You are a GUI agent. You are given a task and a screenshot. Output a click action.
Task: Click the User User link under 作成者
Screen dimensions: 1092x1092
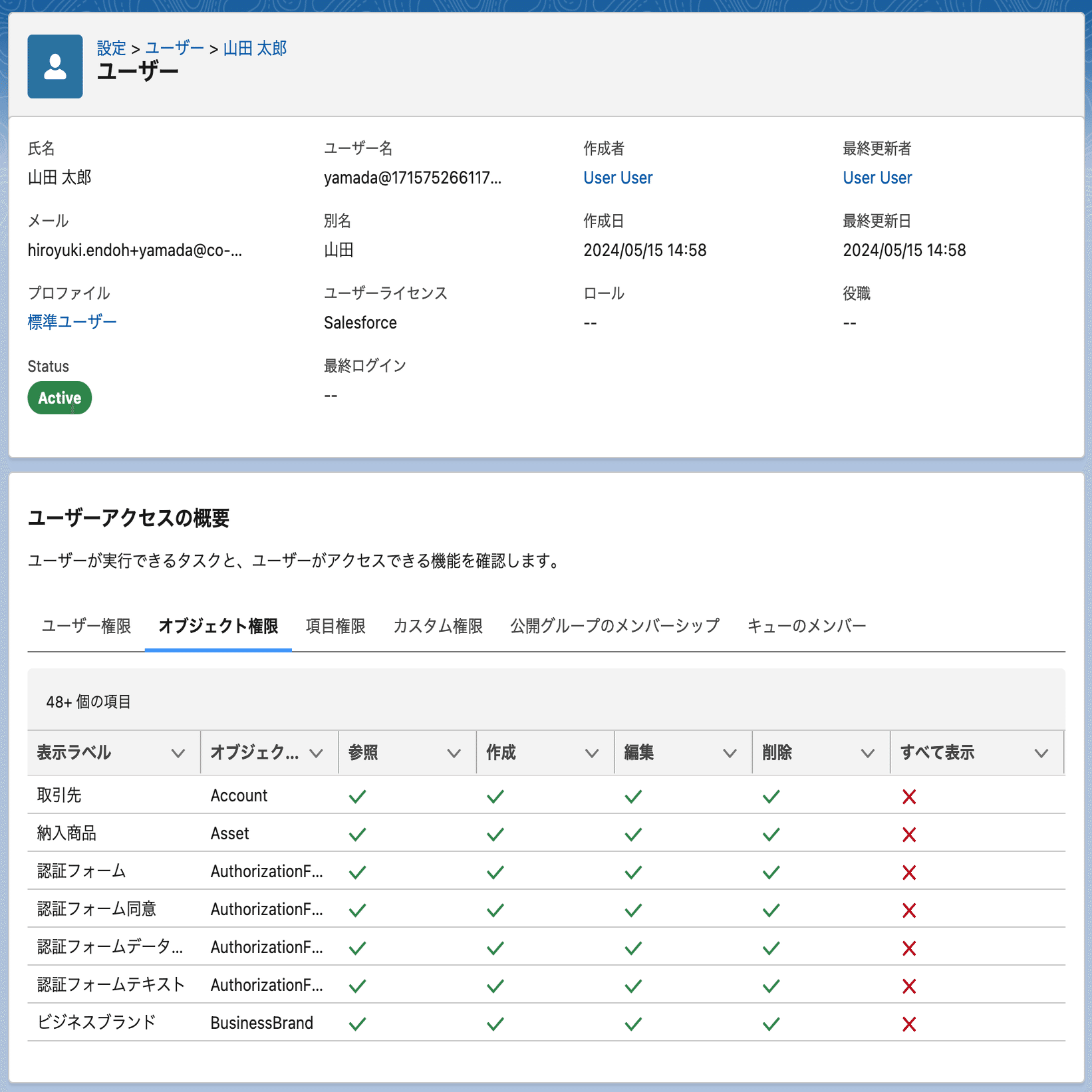tap(617, 177)
